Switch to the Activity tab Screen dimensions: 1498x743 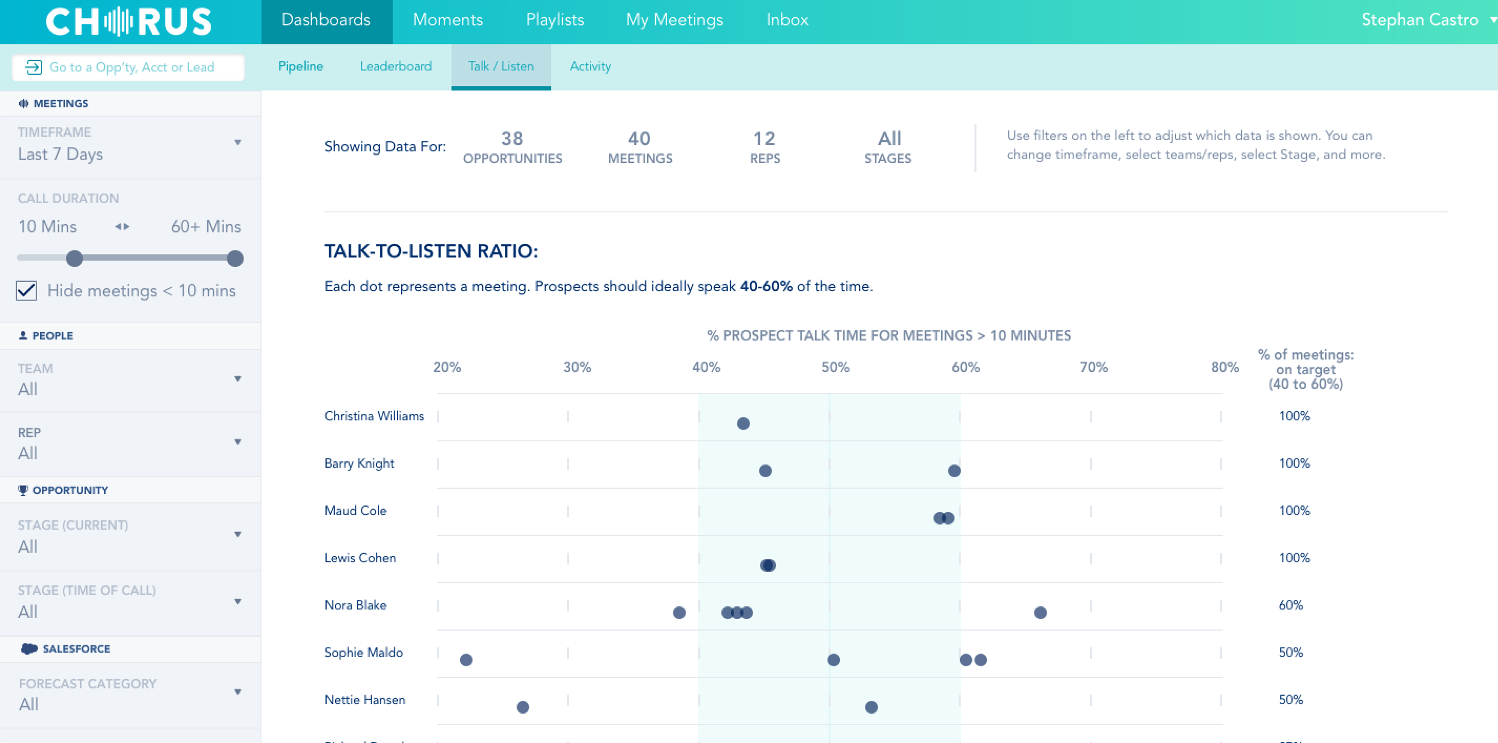point(590,66)
